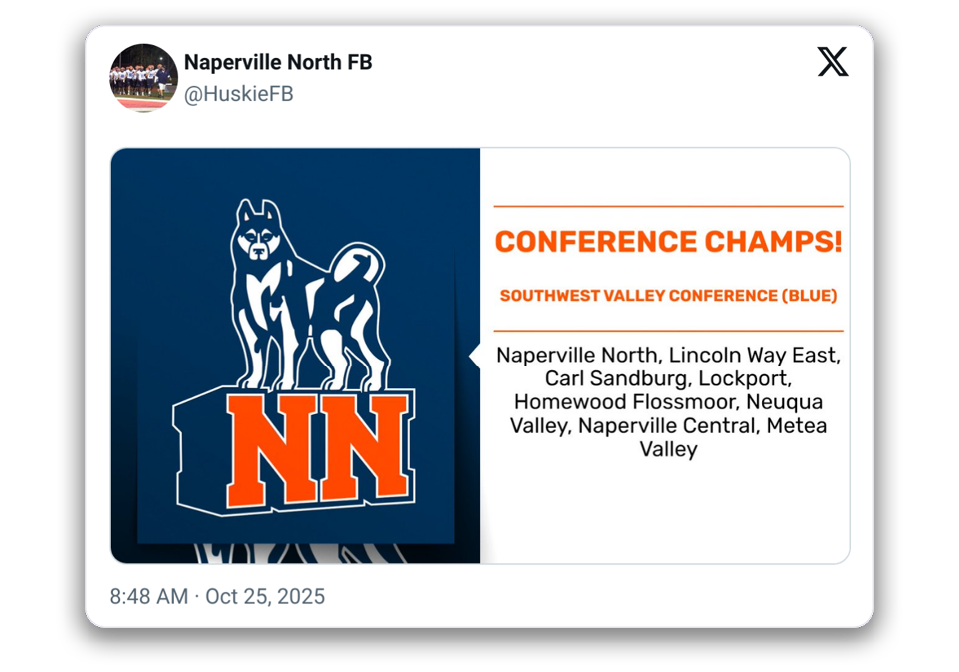Click the Southwest Valley Conference (Blue) subtitle
959x672 pixels.
click(668, 296)
